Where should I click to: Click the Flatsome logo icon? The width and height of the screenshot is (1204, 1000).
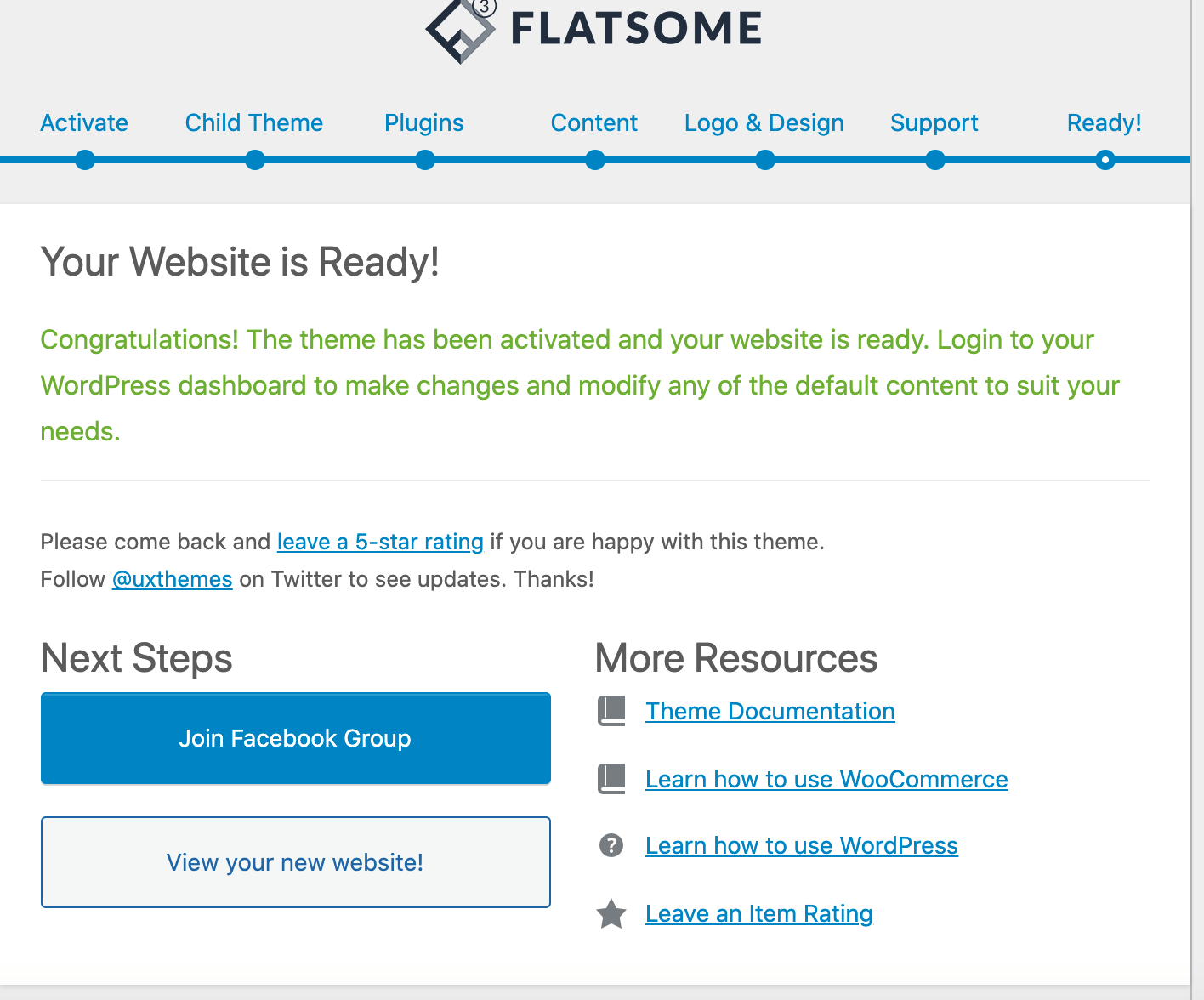pyautogui.click(x=460, y=31)
